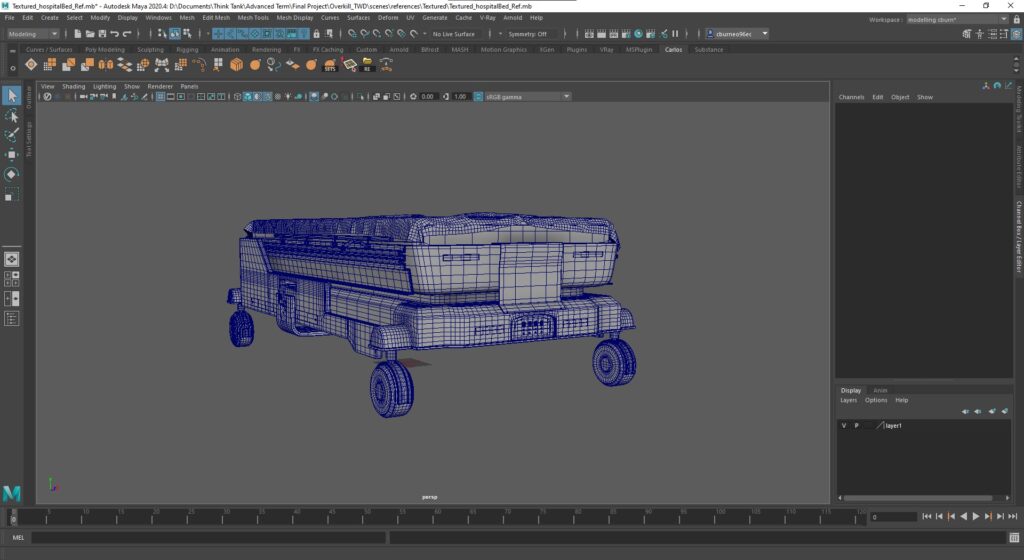1024x560 pixels.
Task: Select the arrow Select tool in the toolbox
Action: [12, 96]
